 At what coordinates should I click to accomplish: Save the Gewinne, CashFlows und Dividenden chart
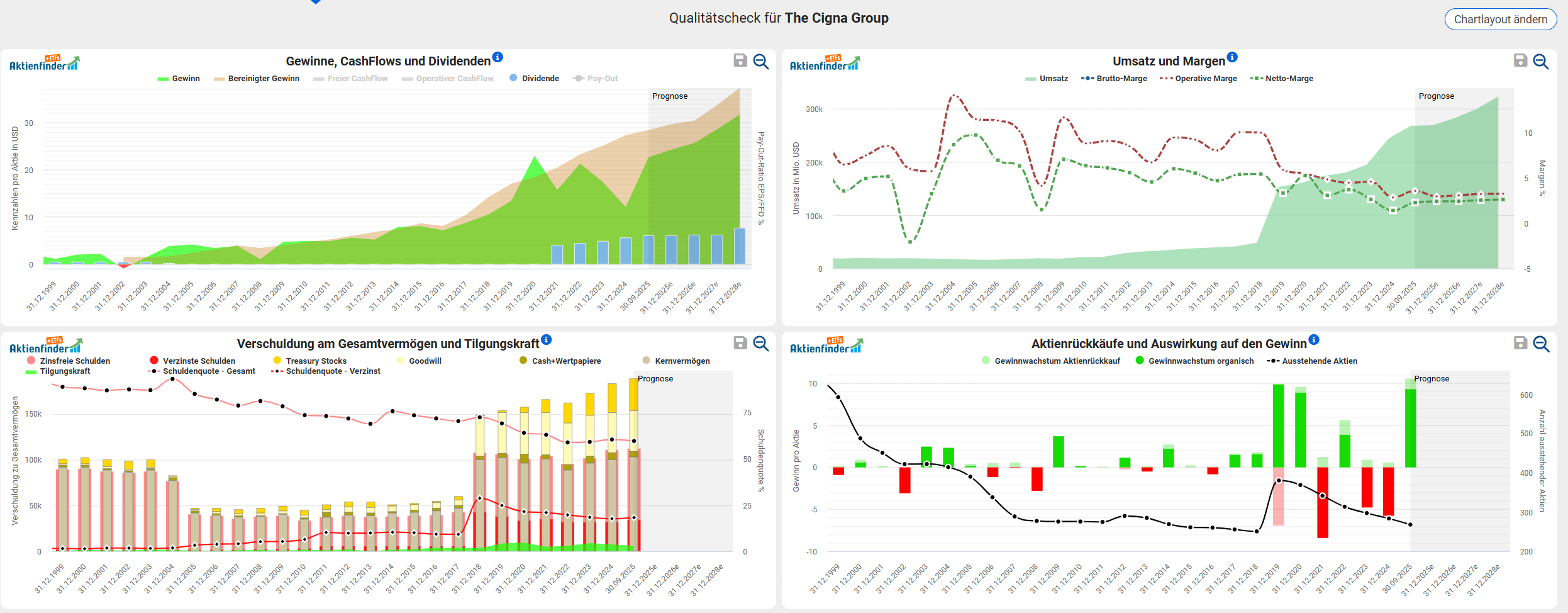click(740, 60)
